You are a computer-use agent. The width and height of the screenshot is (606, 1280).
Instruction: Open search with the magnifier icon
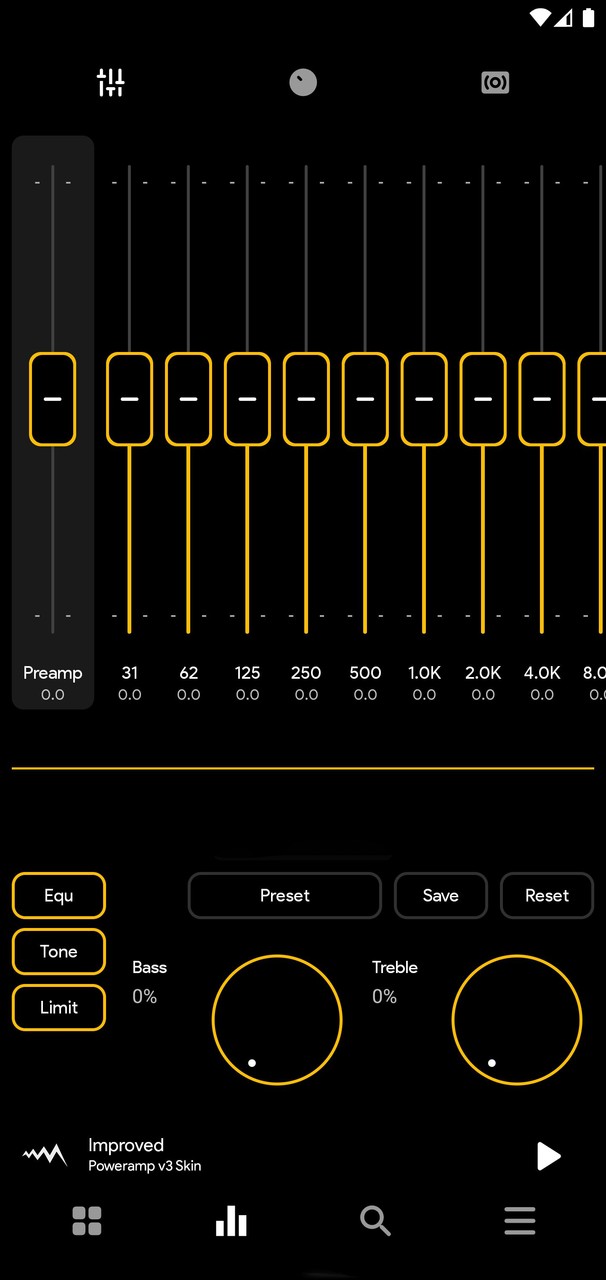(x=375, y=1221)
